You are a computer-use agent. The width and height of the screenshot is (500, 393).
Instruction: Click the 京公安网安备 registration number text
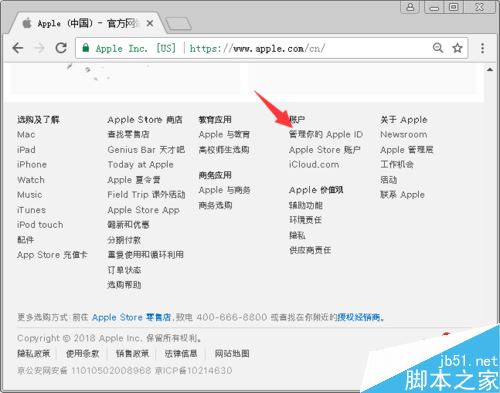84,370
